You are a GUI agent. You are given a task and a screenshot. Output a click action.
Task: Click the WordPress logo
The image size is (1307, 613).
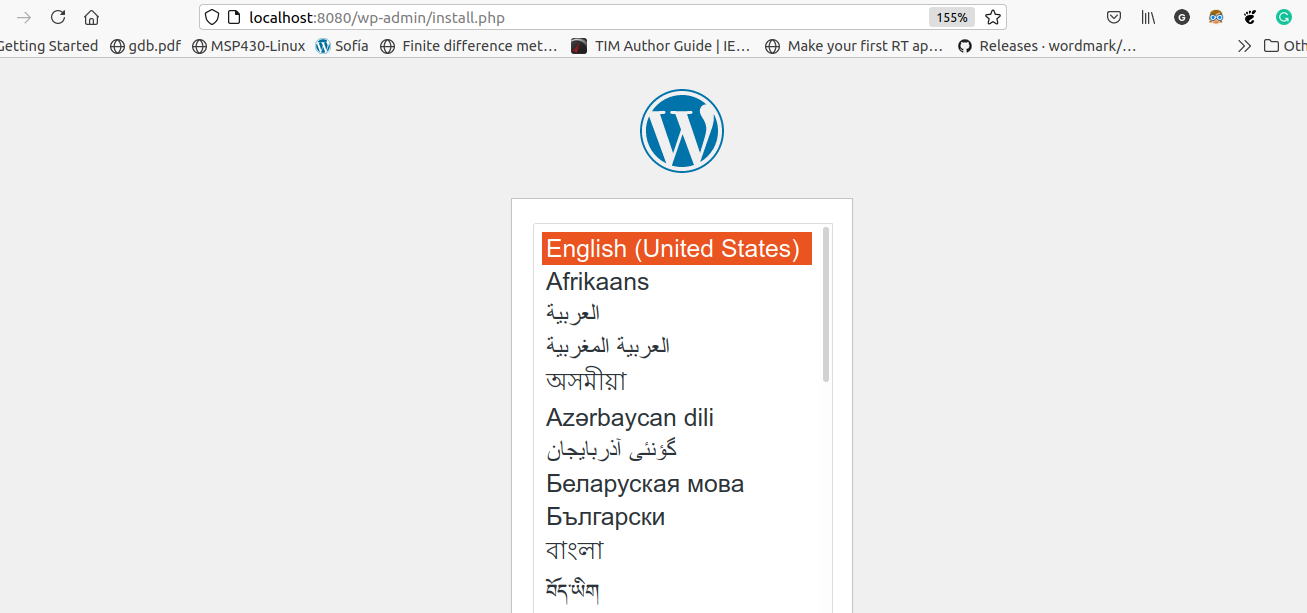click(682, 130)
